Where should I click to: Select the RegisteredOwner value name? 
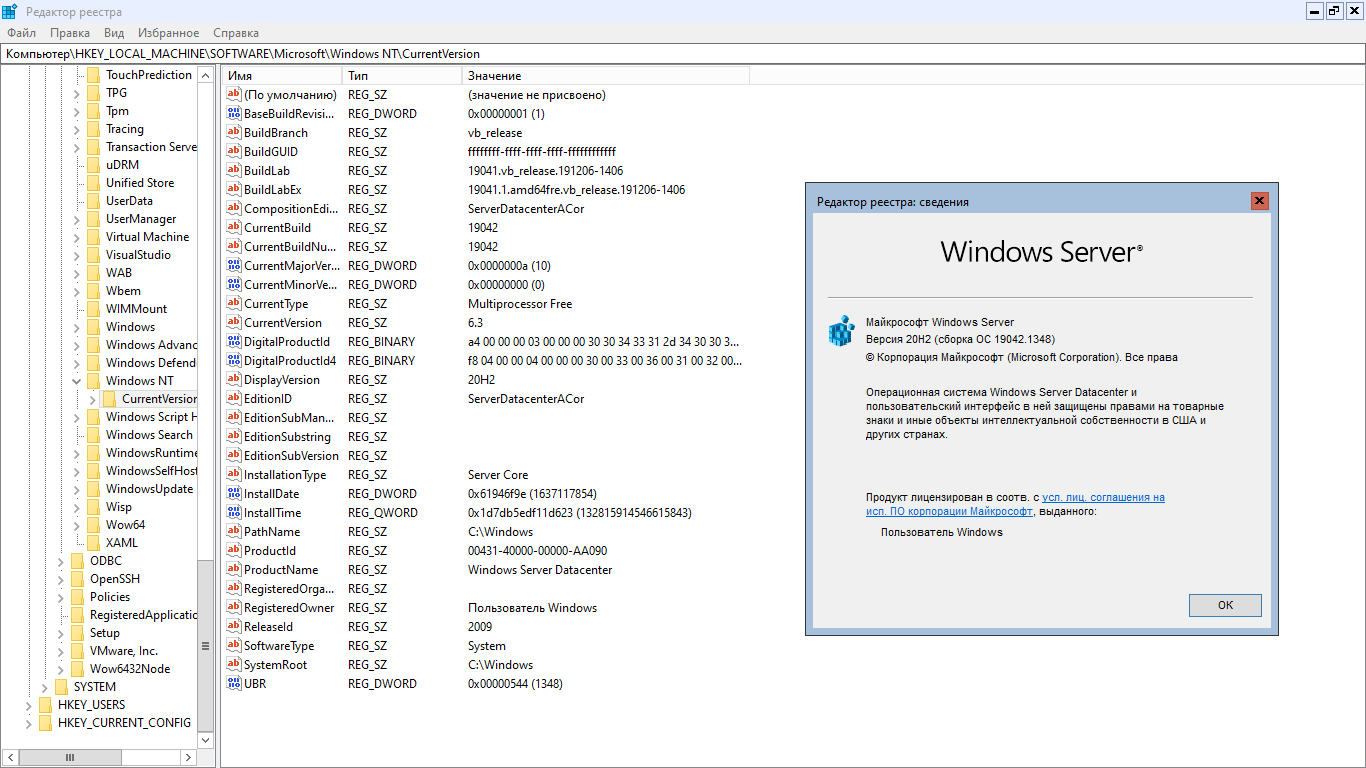[x=289, y=608]
